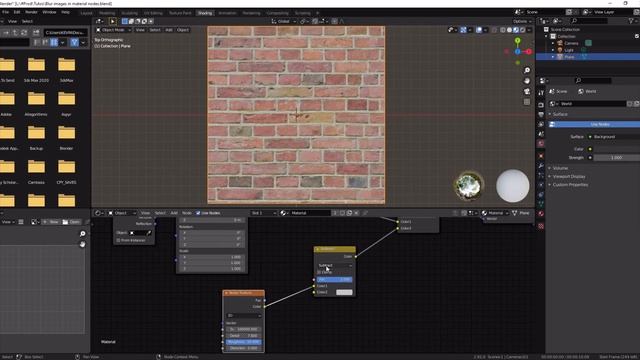This screenshot has width=640, height=360.
Task: Switch to solid viewport shading
Action: (509, 30)
